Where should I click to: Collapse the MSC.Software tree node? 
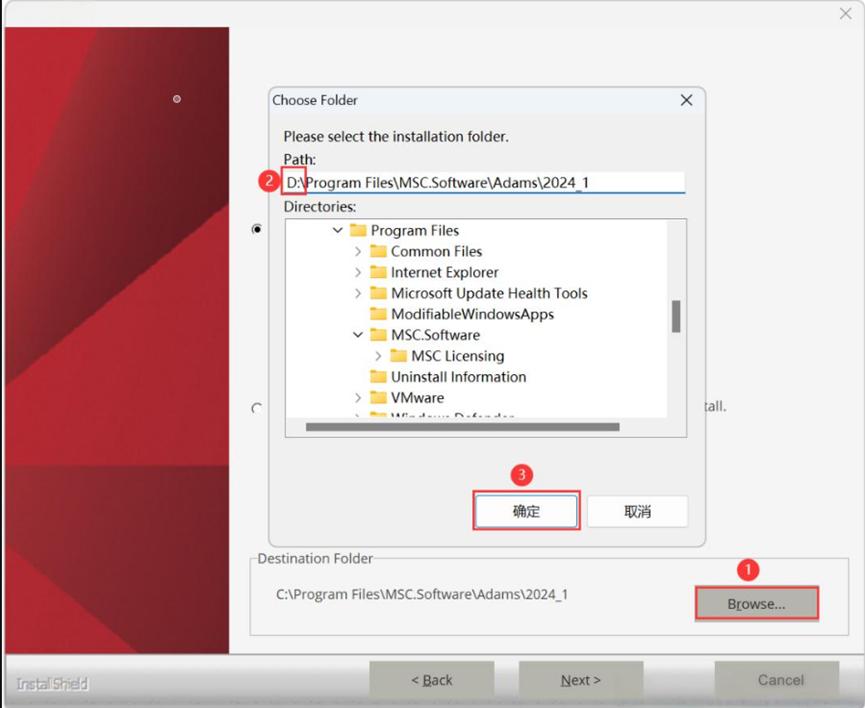tap(358, 335)
